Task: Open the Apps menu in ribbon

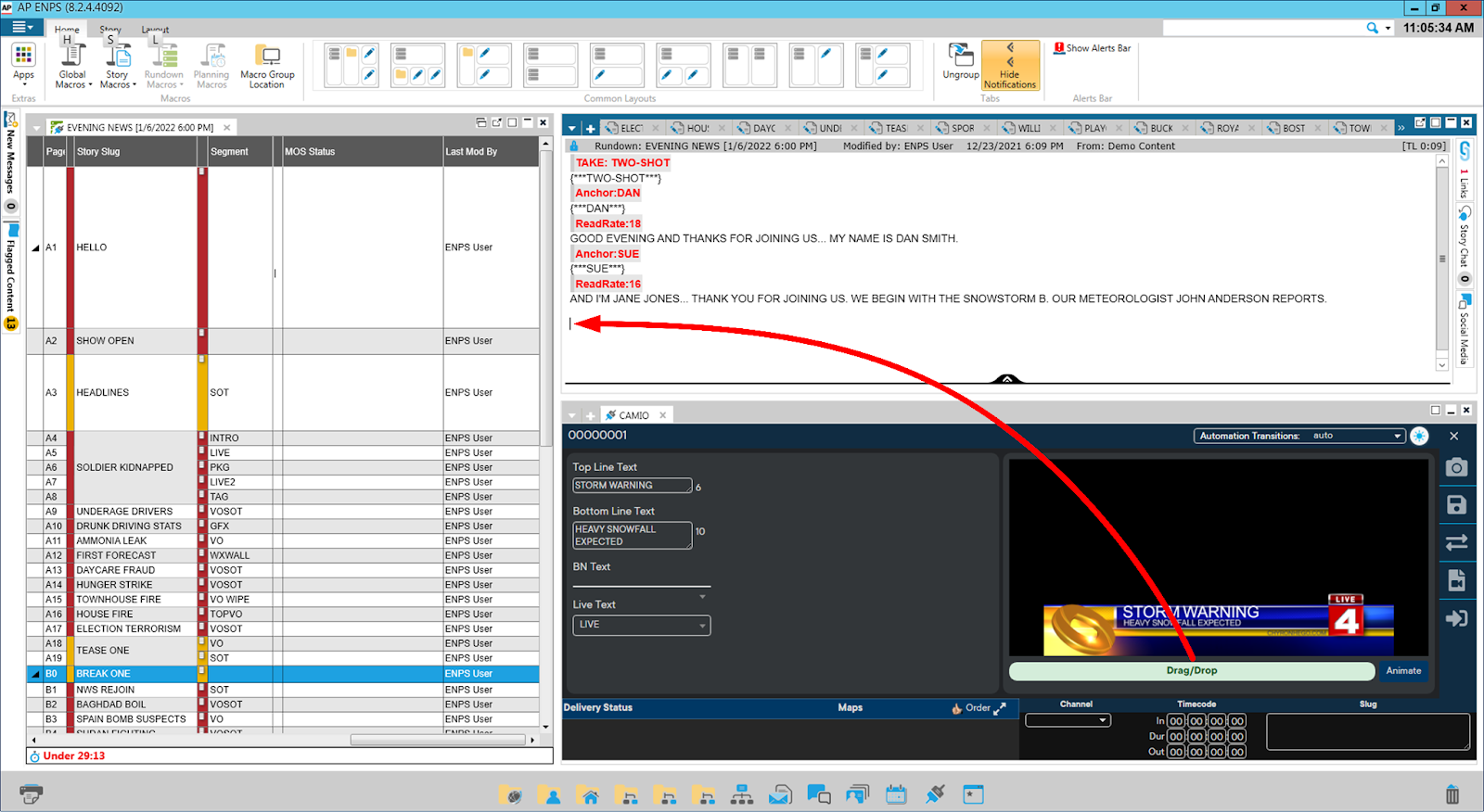Action: (x=23, y=63)
